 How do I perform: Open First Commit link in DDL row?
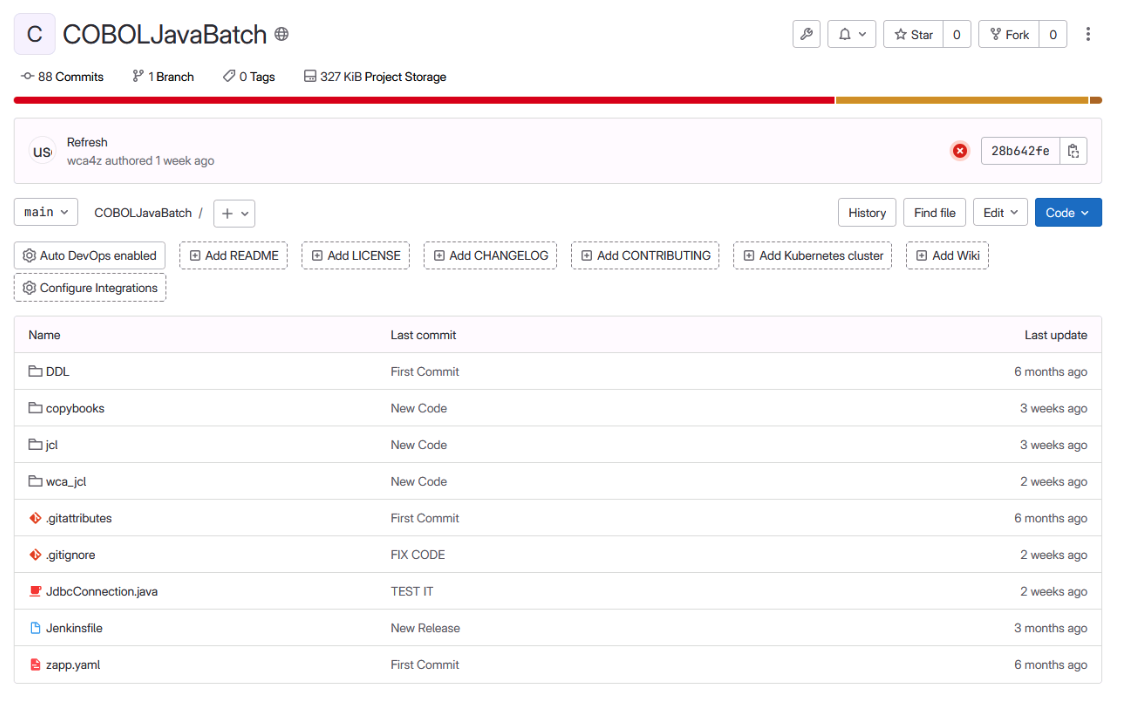tap(425, 372)
